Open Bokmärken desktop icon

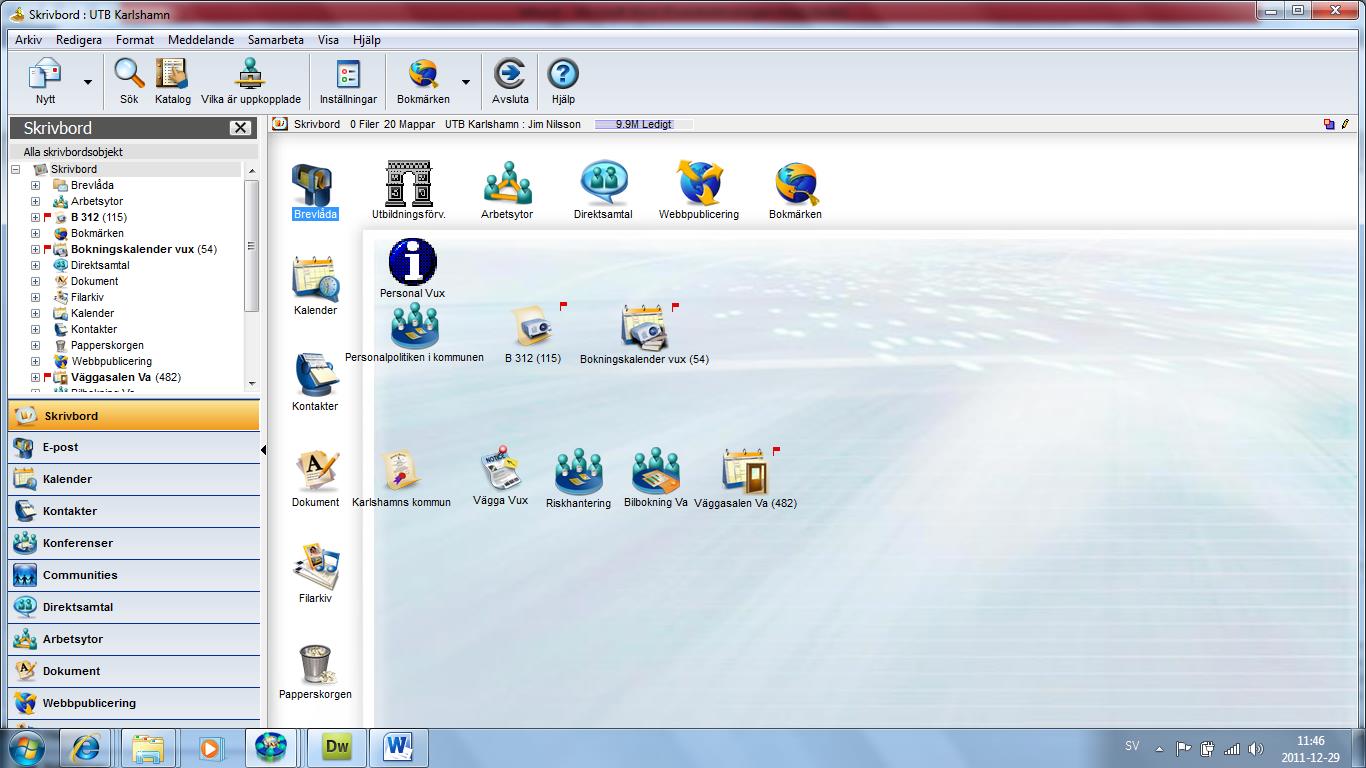click(x=795, y=191)
